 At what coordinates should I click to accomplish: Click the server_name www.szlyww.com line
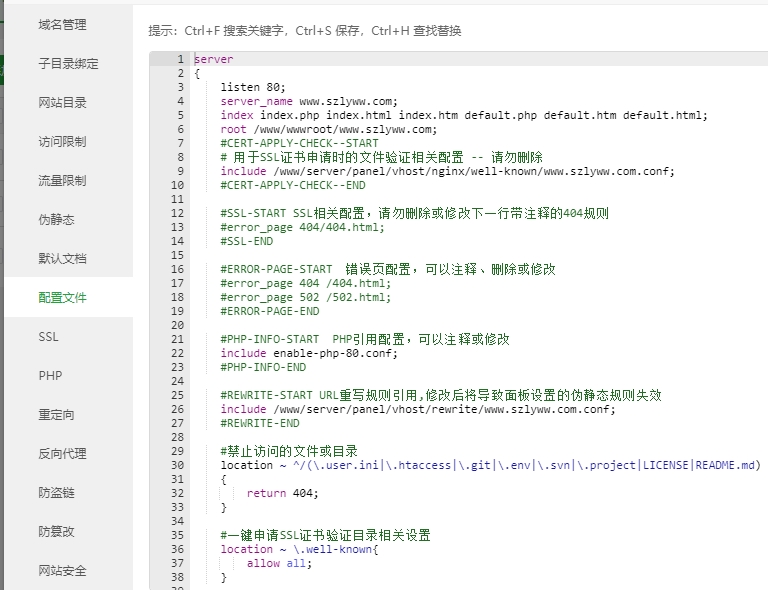(x=309, y=101)
